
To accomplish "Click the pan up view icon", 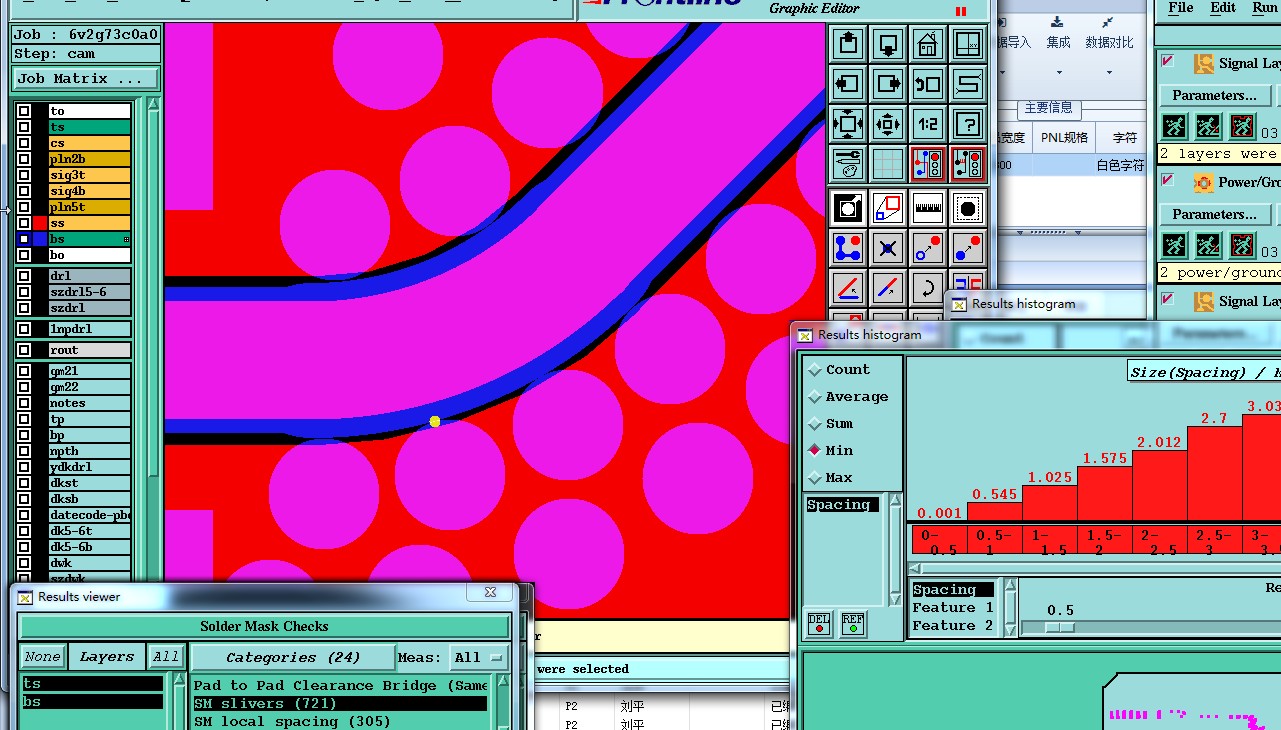I will coord(848,44).
